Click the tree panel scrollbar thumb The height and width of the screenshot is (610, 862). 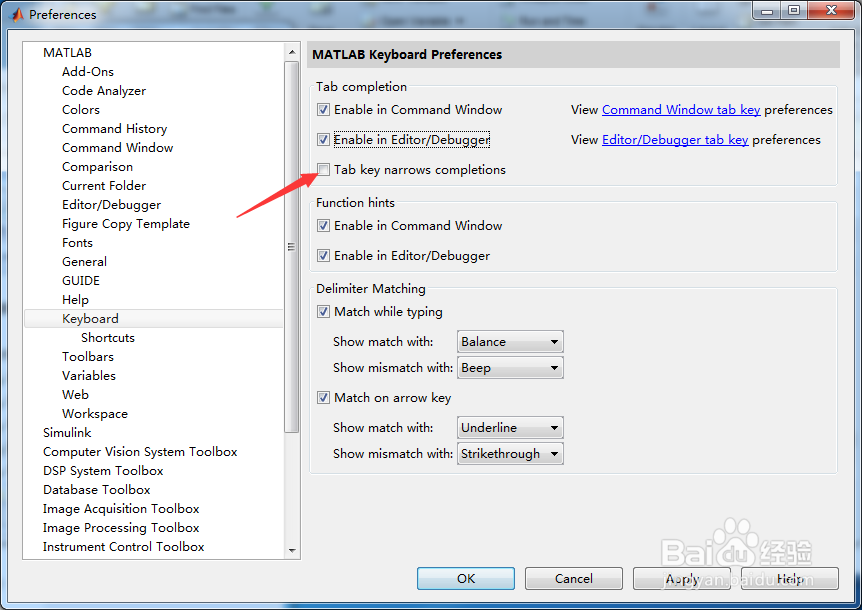(x=292, y=247)
